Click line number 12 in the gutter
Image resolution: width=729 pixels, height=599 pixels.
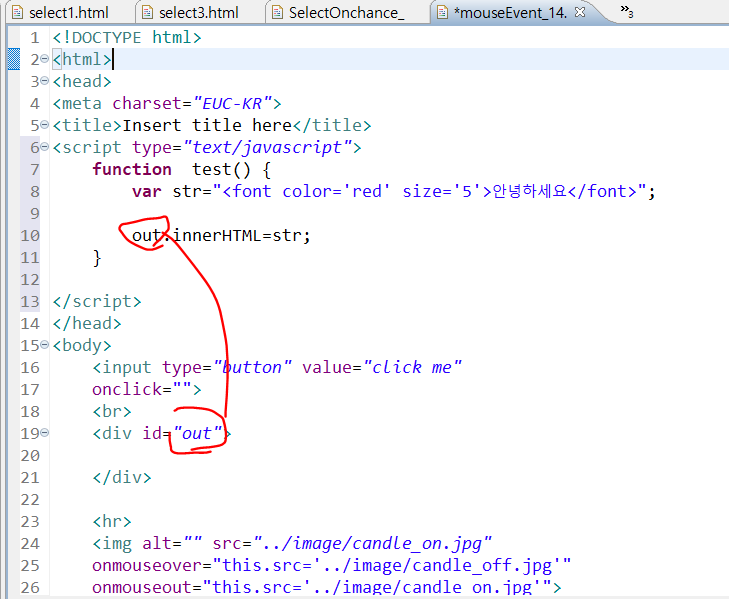[30, 280]
